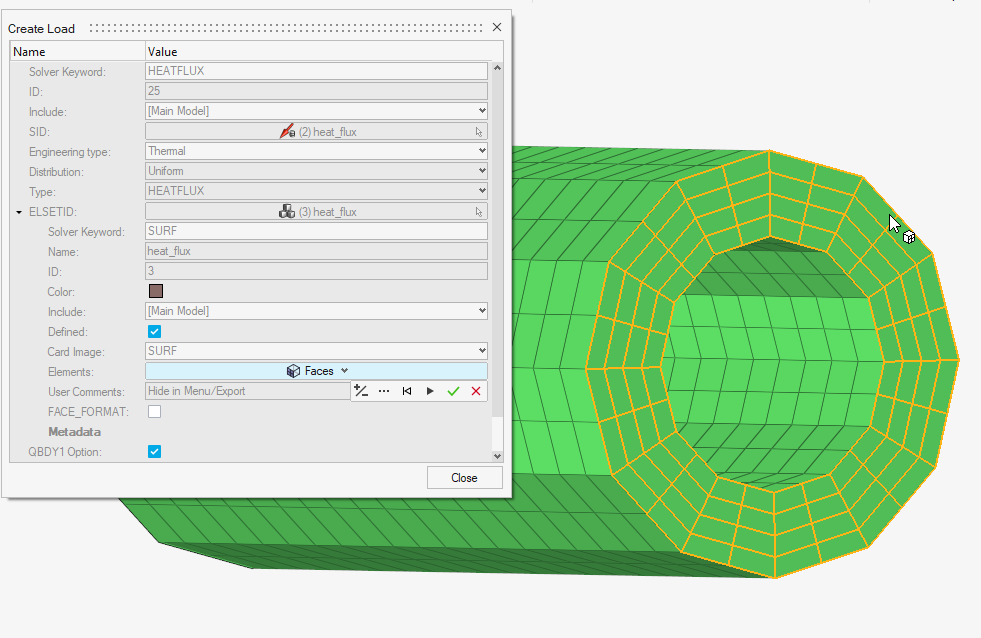Enable the FACE_FORMAT checkbox
The width and height of the screenshot is (981, 638).
154,412
